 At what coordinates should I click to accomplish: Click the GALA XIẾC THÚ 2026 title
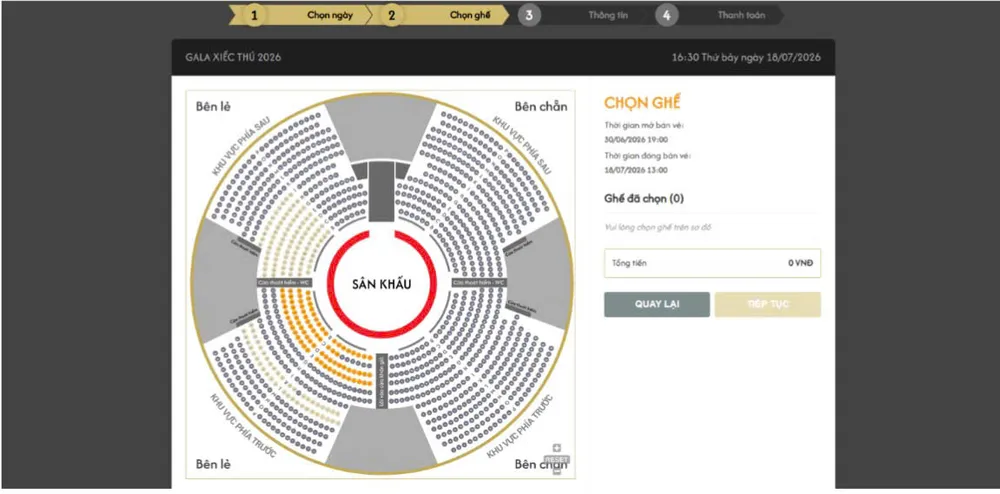click(233, 57)
